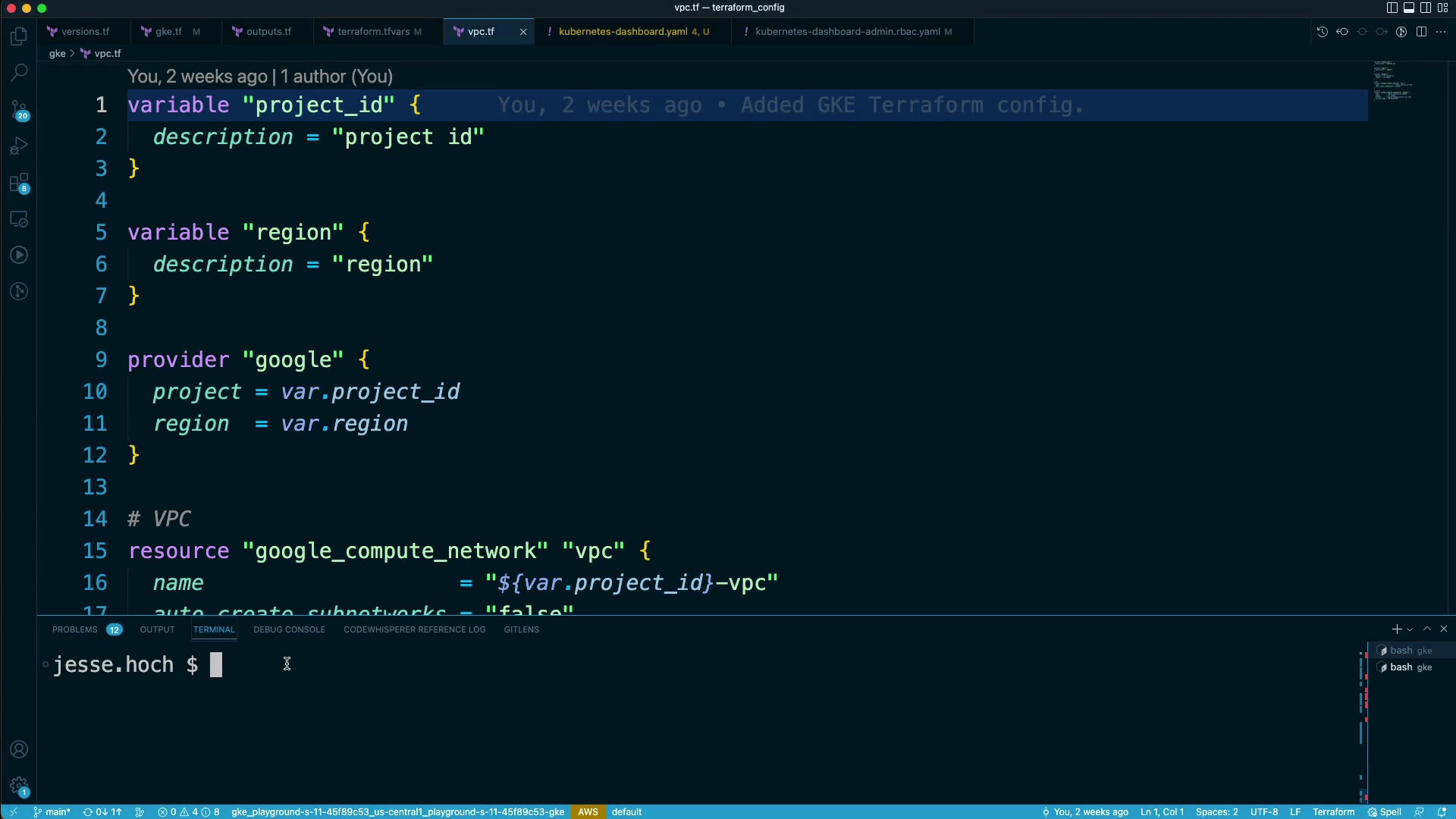Viewport: 1456px width, 819px height.
Task: Switch to kubernetes-dashboard.yaml tab
Action: tap(623, 32)
